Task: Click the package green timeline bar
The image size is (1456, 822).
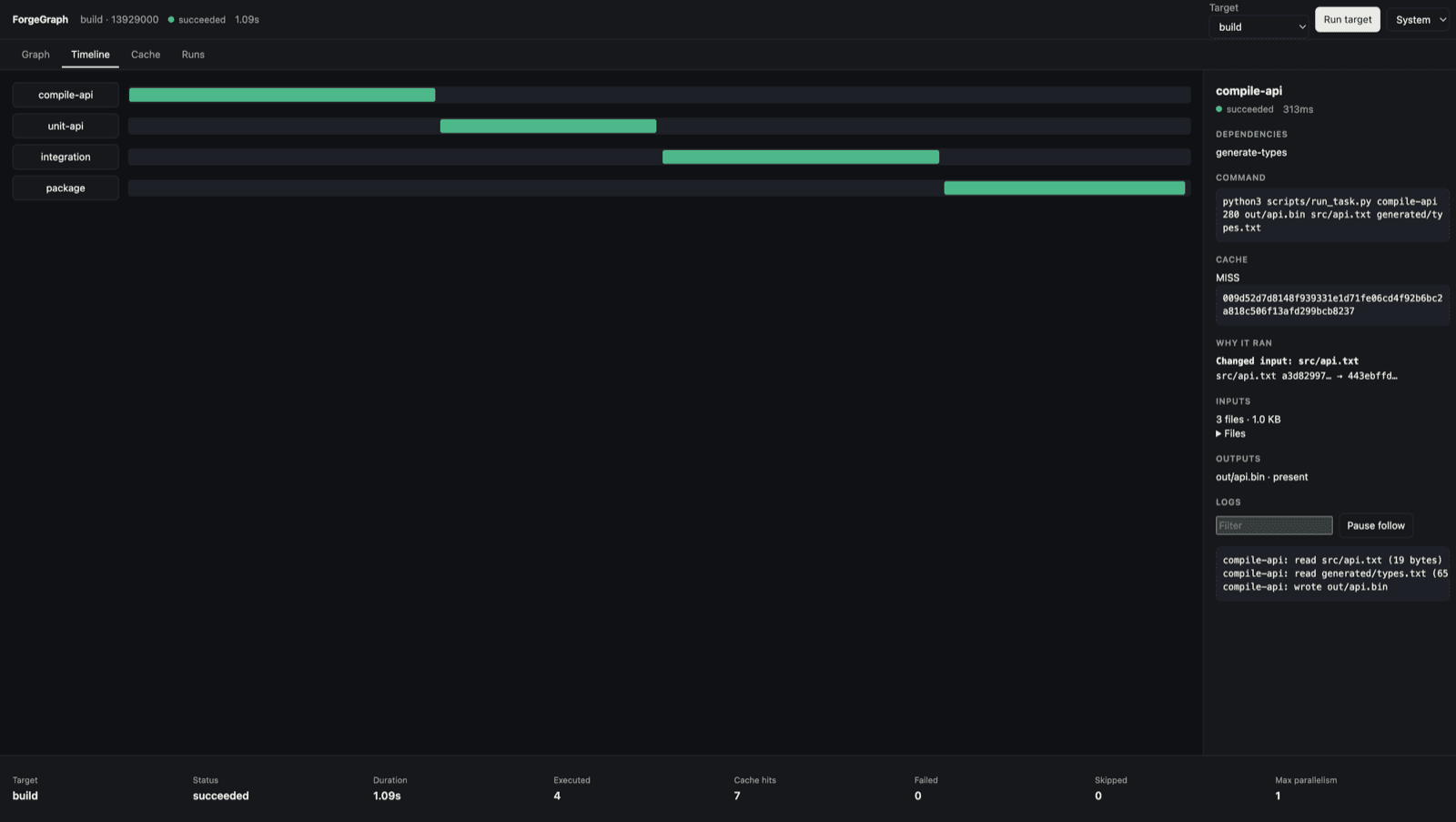Action: coord(1065,188)
